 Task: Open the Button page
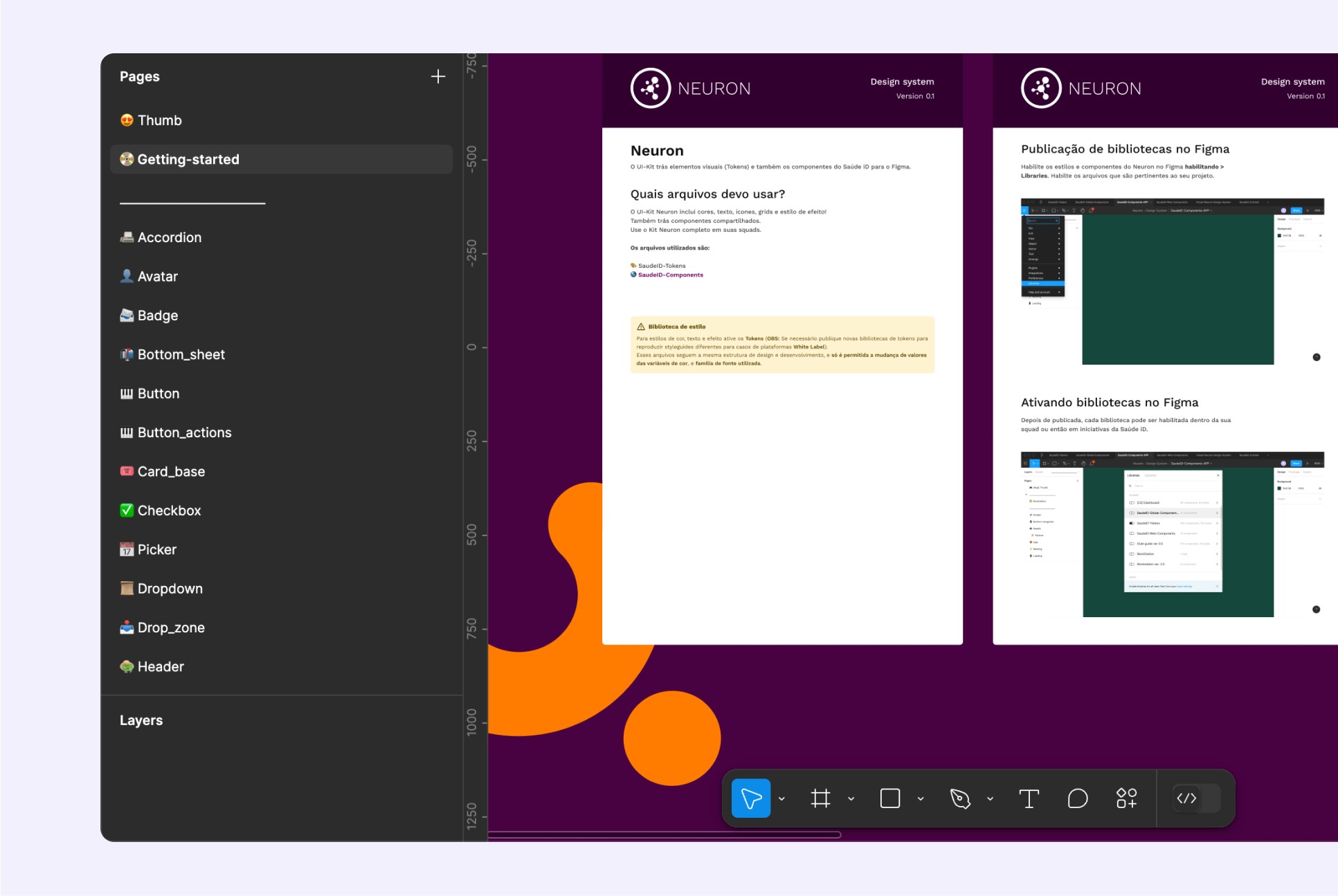click(282, 394)
